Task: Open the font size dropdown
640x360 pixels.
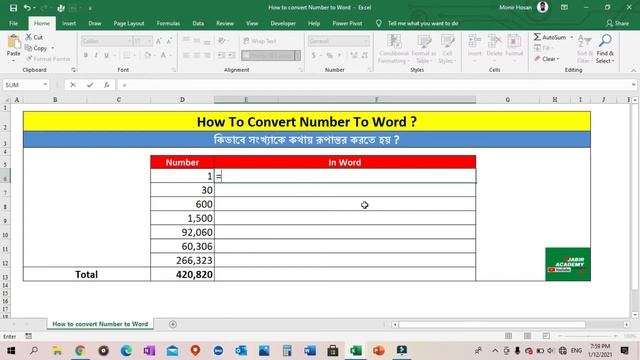Action: (149, 41)
